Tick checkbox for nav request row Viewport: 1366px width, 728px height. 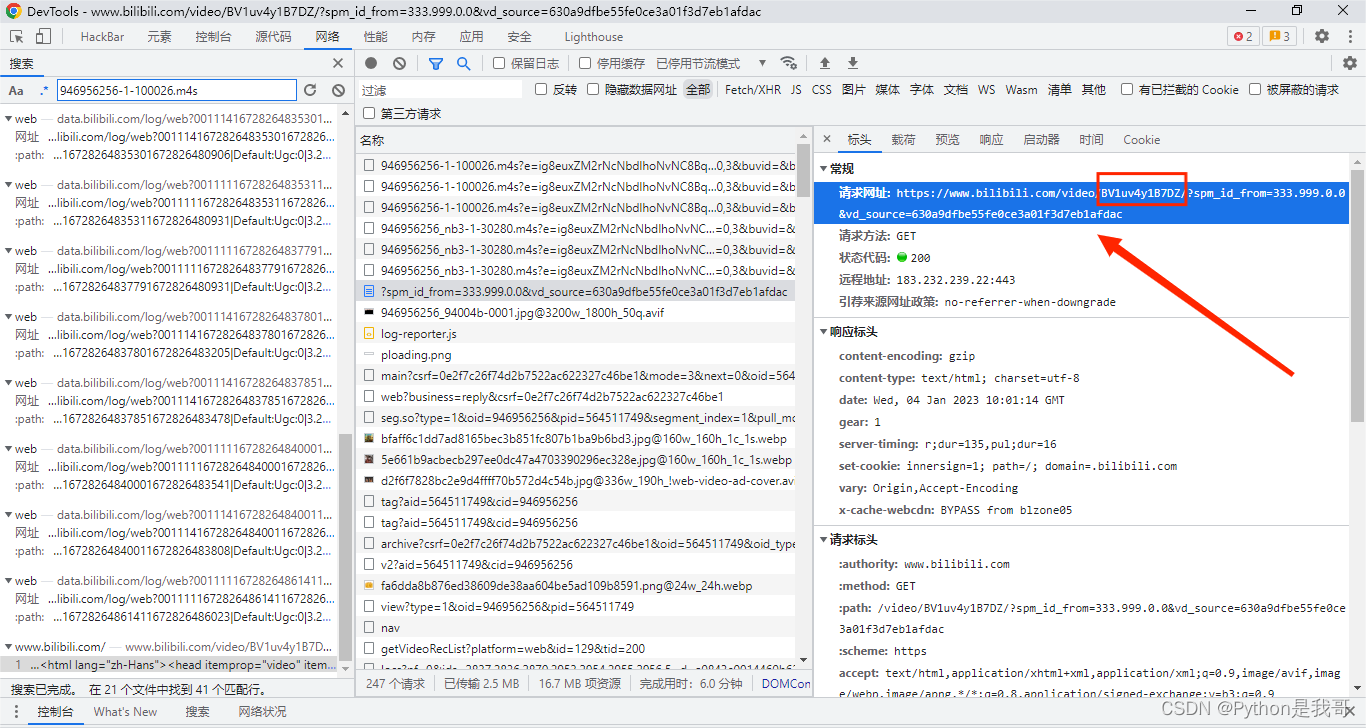[369, 628]
